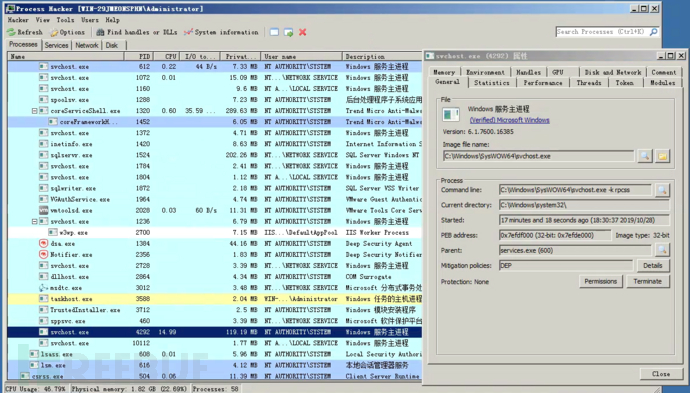Focus the Search Processes input field

point(602,32)
